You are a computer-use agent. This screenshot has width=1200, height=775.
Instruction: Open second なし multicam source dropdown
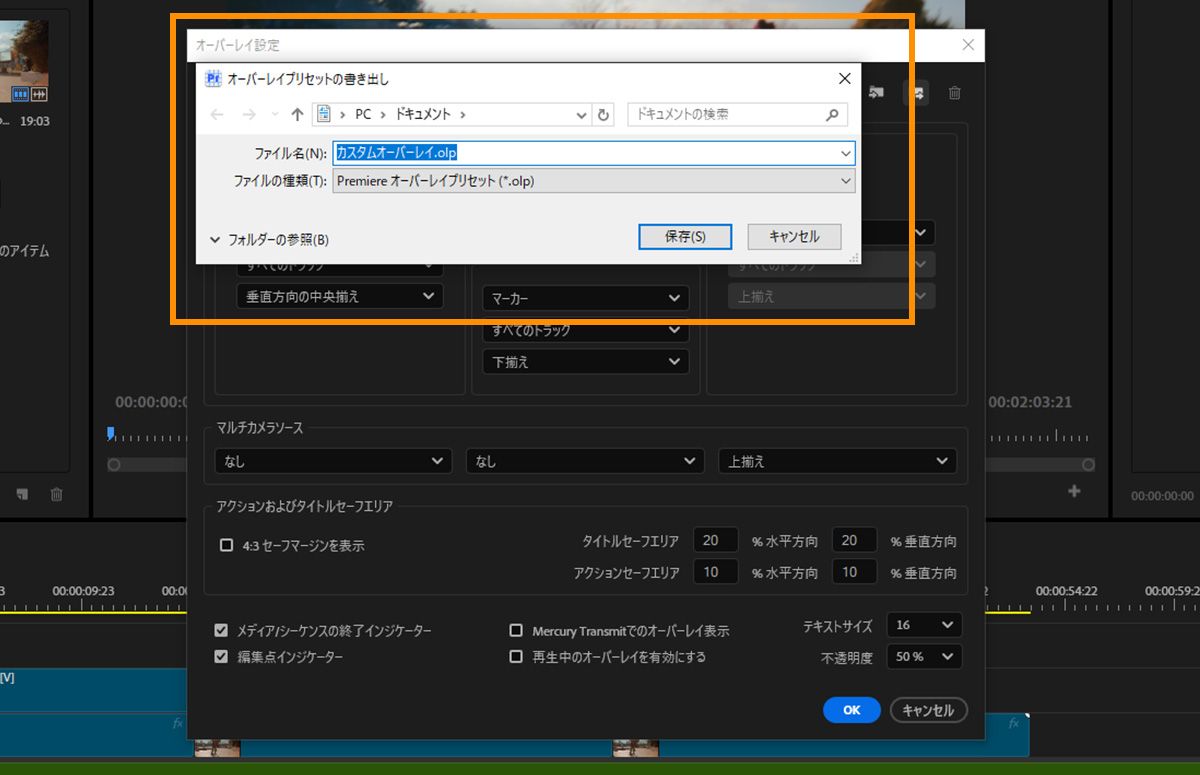click(x=585, y=461)
